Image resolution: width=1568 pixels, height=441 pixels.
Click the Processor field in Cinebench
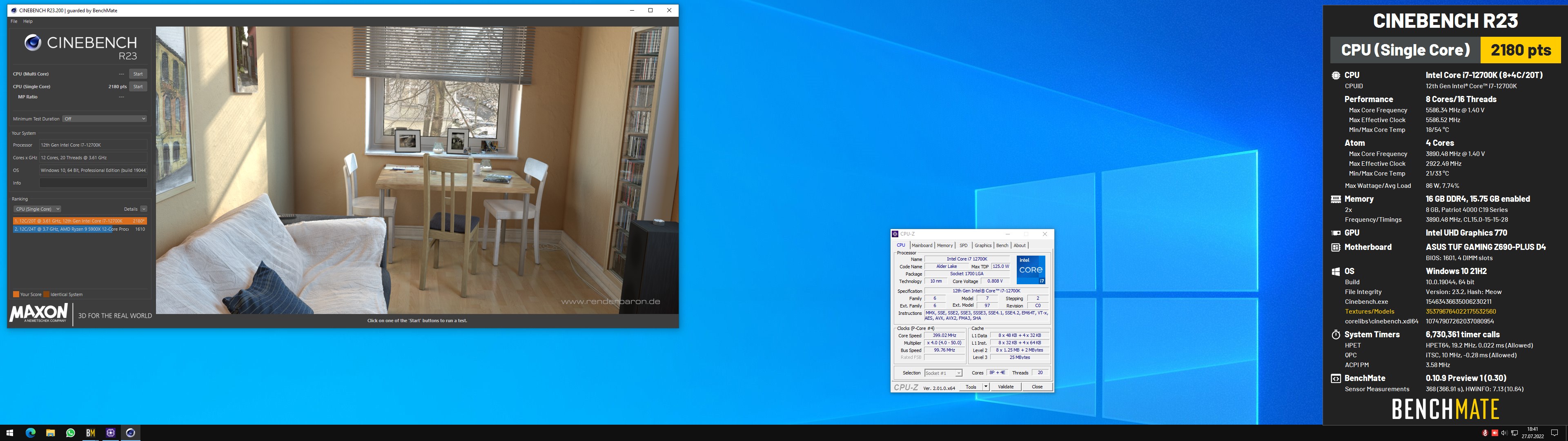[93, 145]
